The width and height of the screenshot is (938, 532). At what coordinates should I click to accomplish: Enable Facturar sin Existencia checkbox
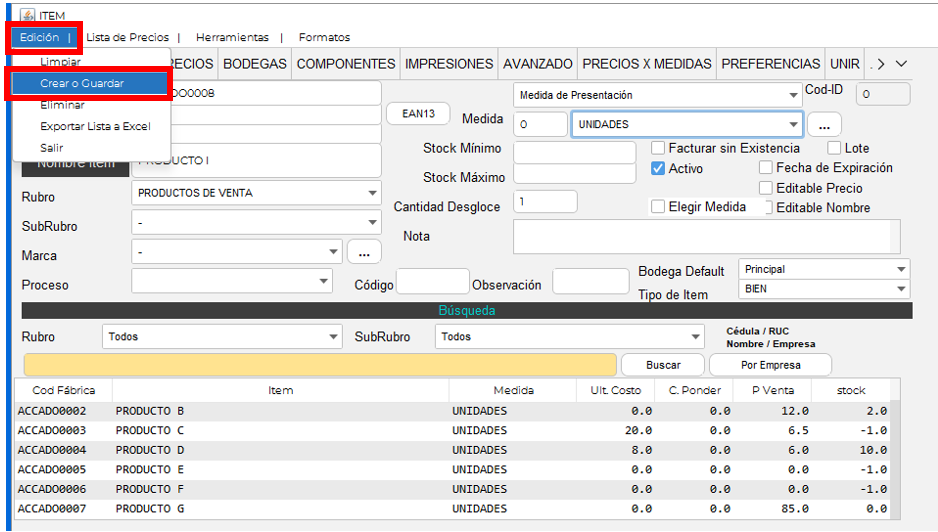(x=658, y=148)
